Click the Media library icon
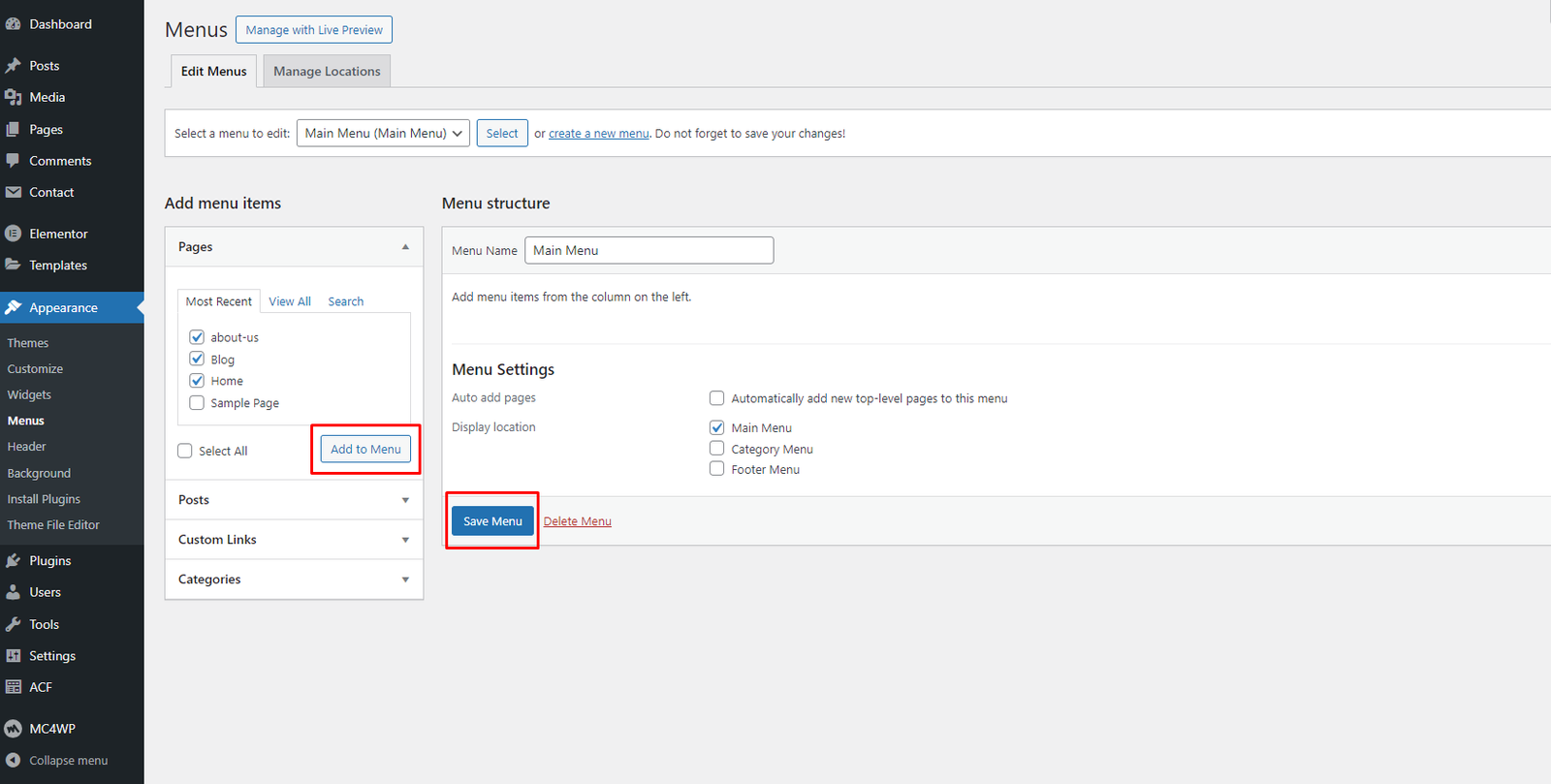 click(x=14, y=97)
